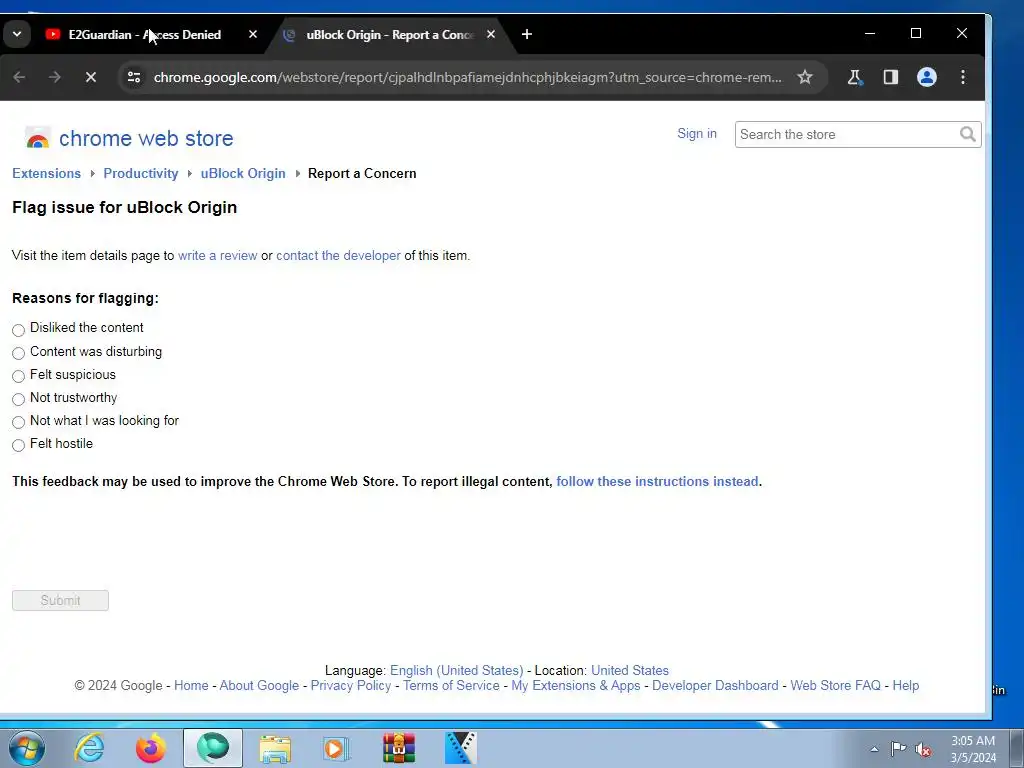1024x768 pixels.
Task: Pick the Felt hostile reason
Action: [18, 445]
